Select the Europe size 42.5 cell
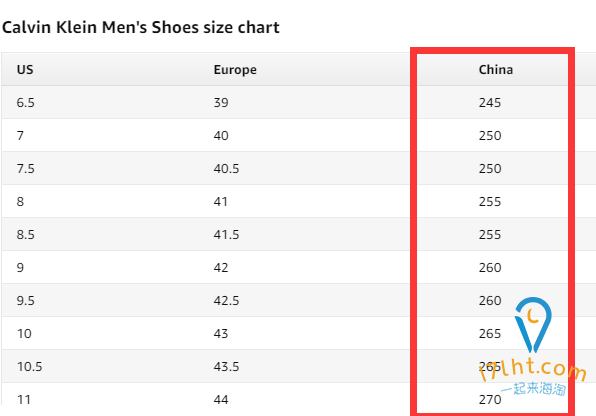 (227, 301)
